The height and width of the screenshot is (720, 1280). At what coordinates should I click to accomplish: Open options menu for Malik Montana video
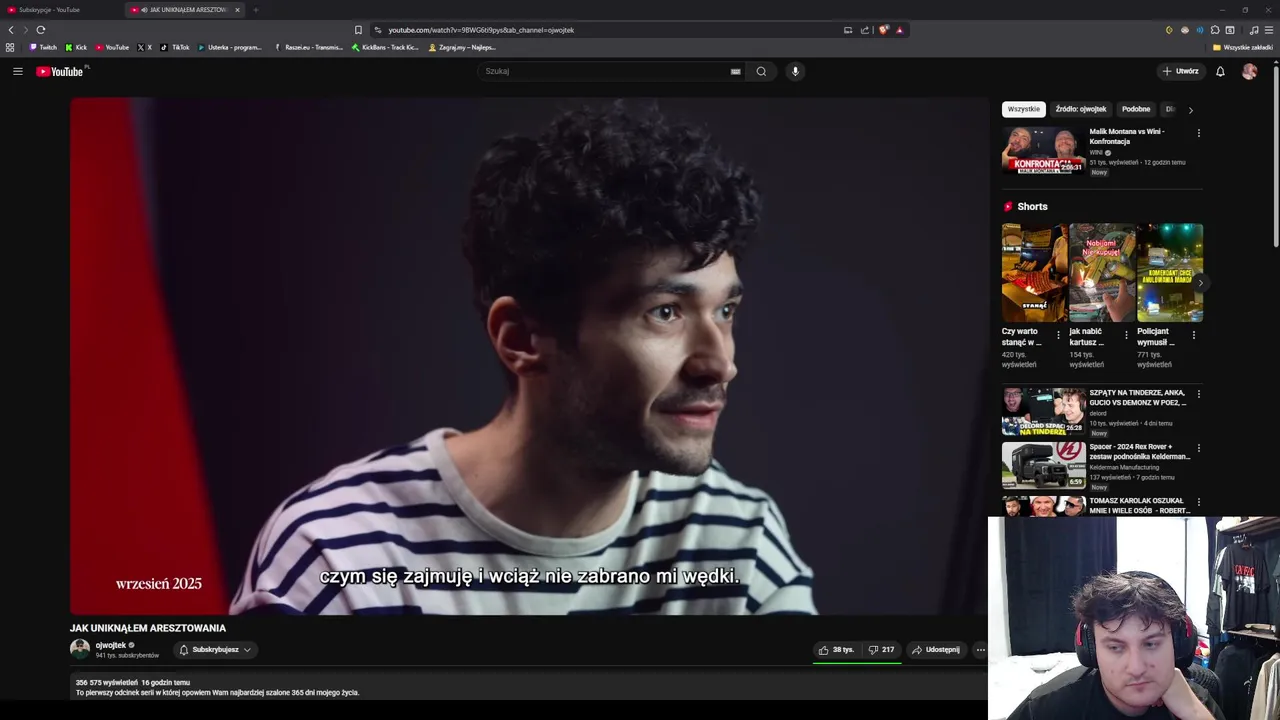tap(1198, 132)
